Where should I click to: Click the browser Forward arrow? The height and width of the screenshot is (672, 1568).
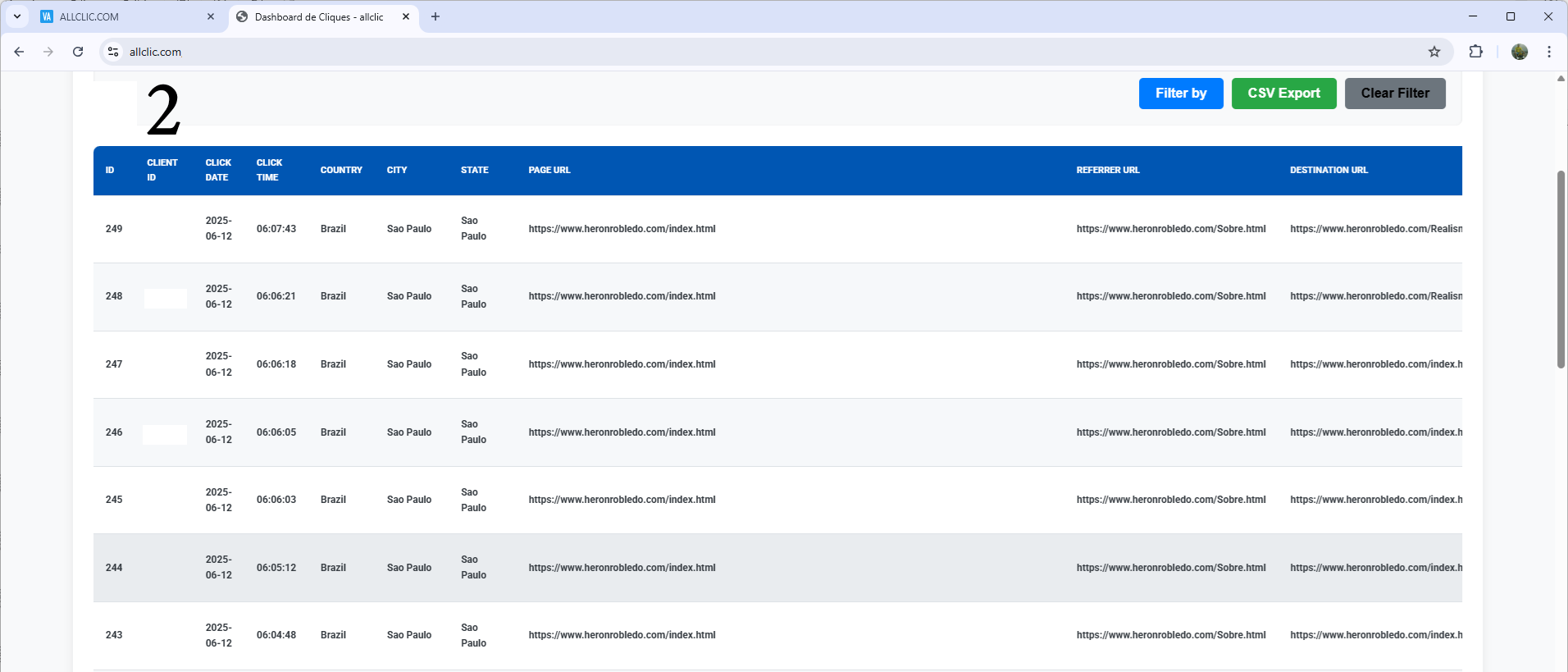point(48,52)
